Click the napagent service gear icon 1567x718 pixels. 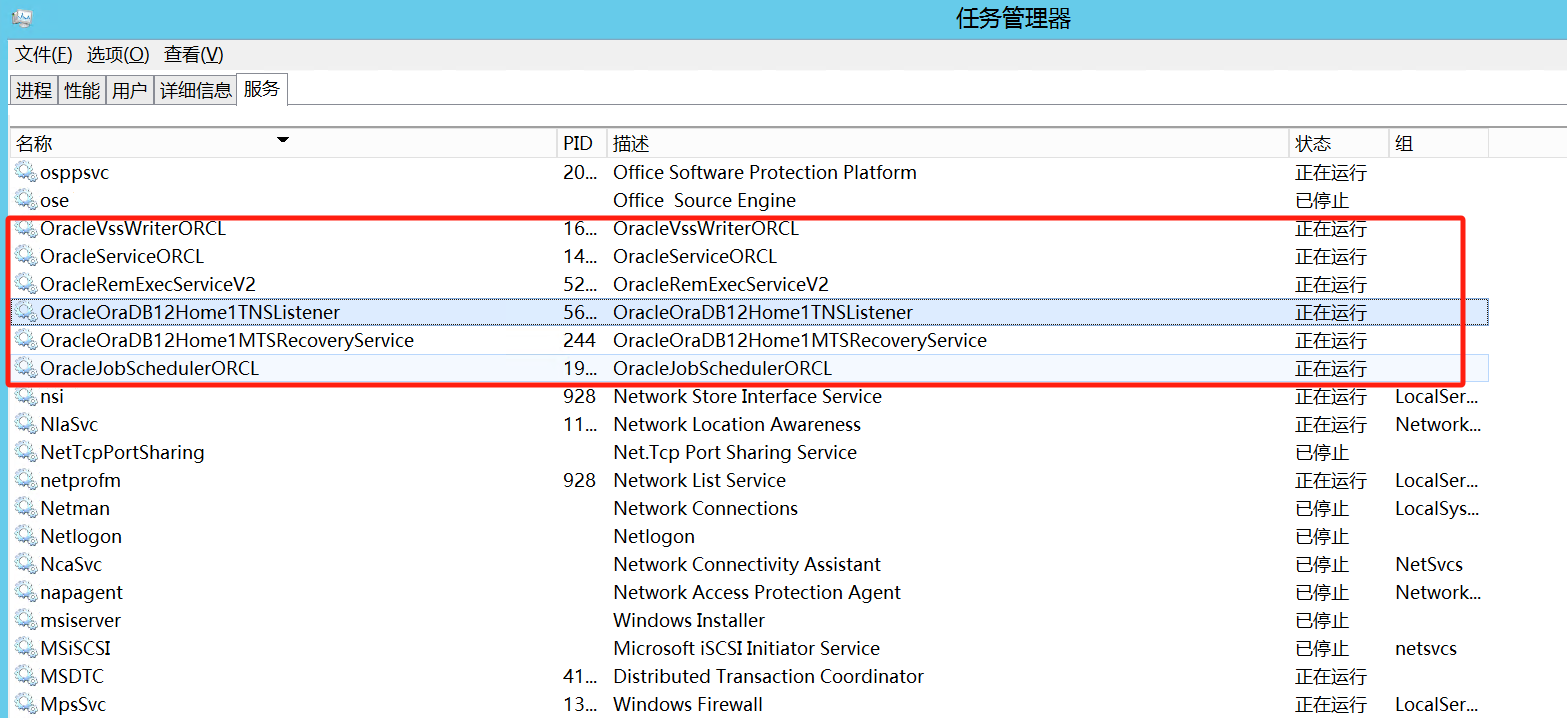click(26, 592)
